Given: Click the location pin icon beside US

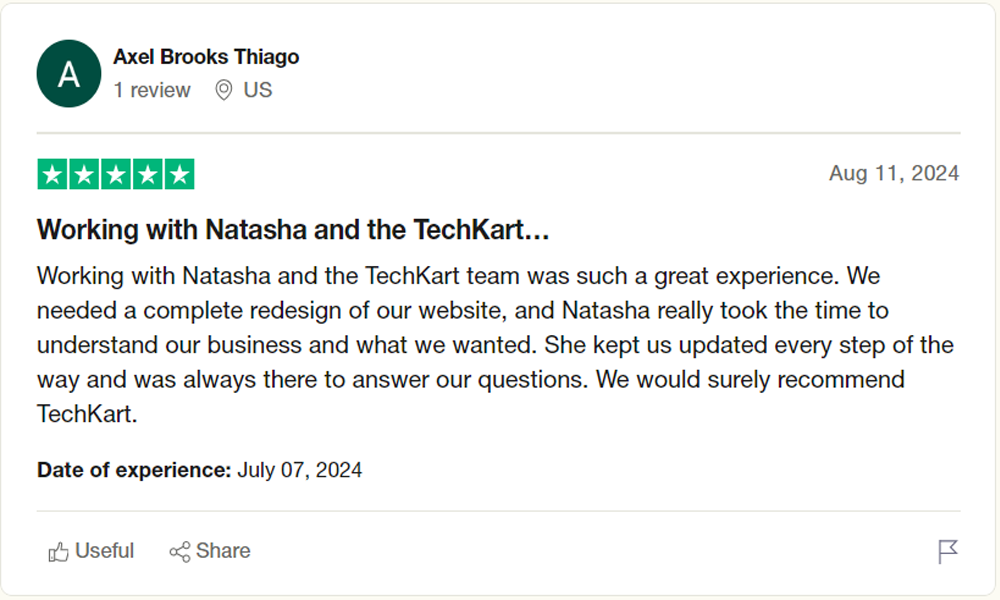Looking at the screenshot, I should 223,90.
